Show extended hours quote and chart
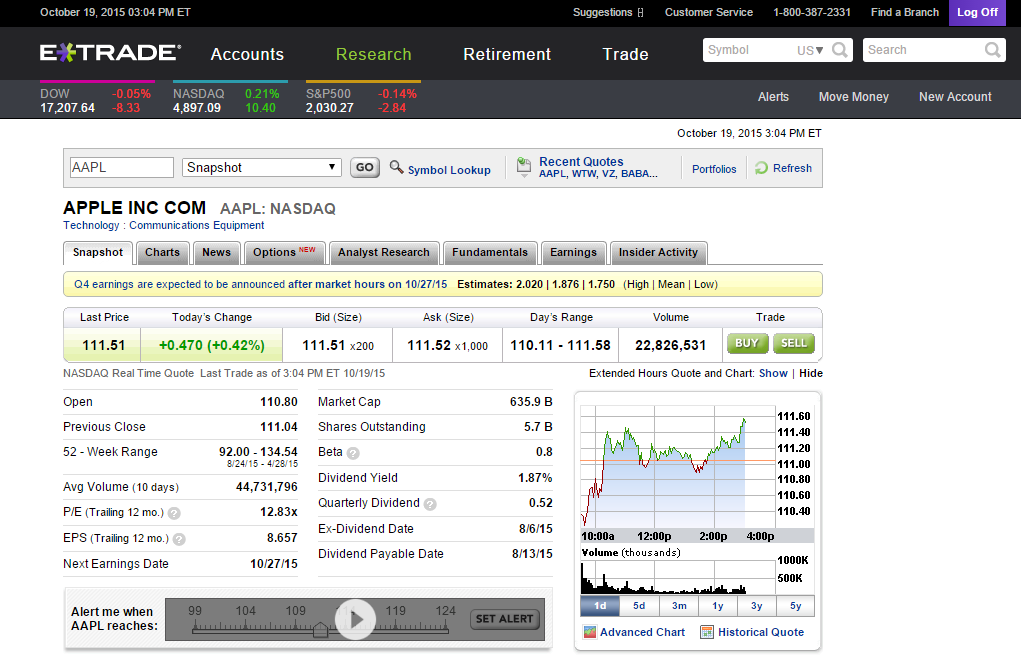The height and width of the screenshot is (661, 1021). click(773, 373)
